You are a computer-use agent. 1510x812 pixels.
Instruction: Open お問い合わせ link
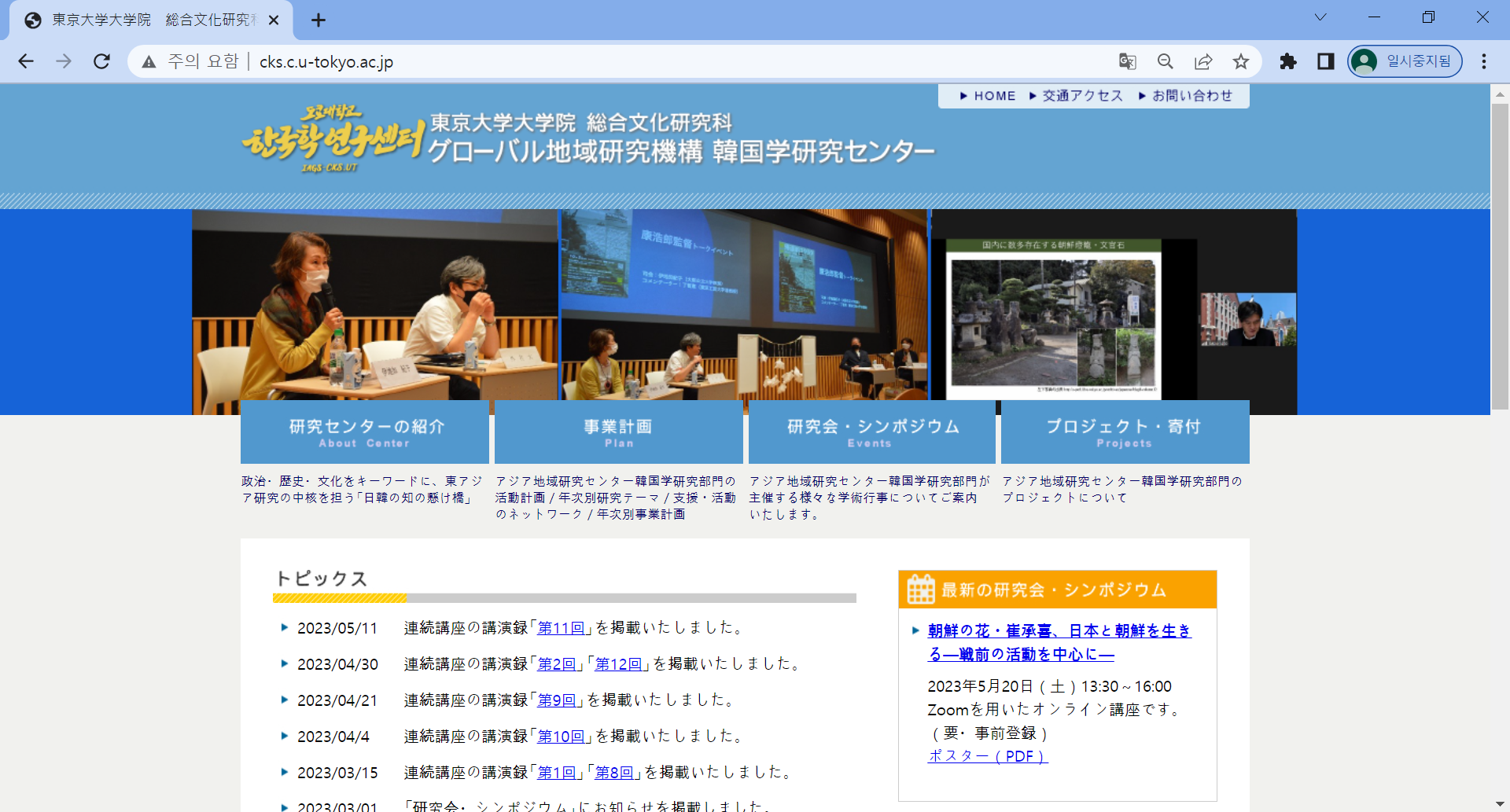[x=1185, y=96]
